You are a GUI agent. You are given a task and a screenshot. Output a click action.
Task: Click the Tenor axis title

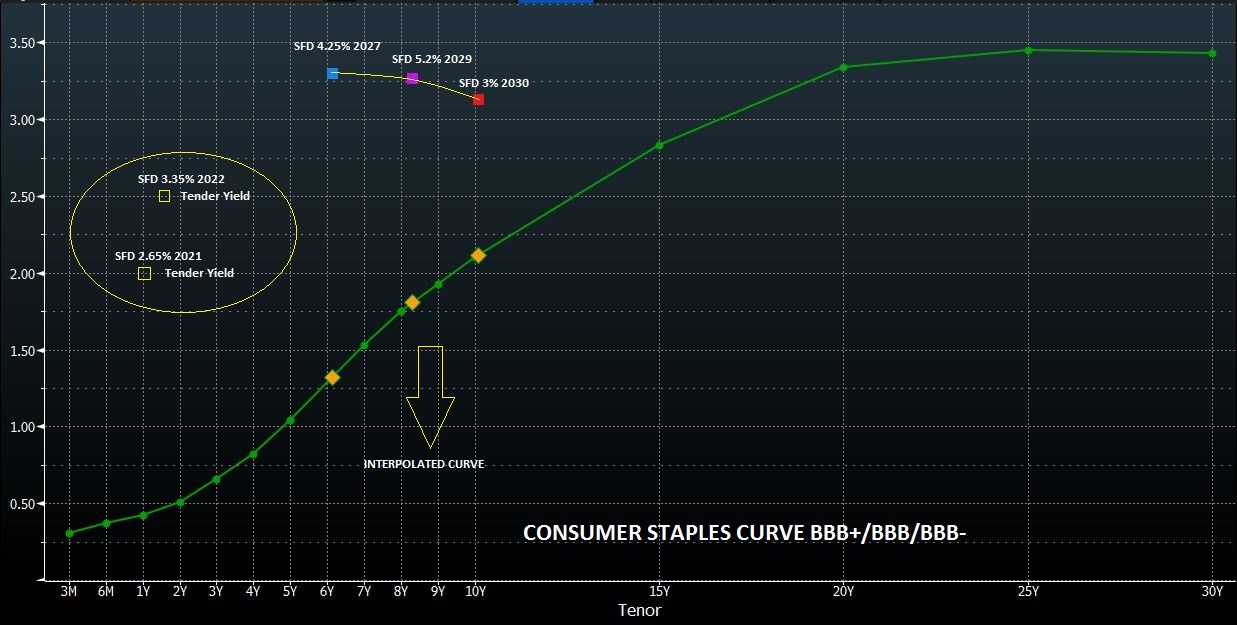(639, 610)
